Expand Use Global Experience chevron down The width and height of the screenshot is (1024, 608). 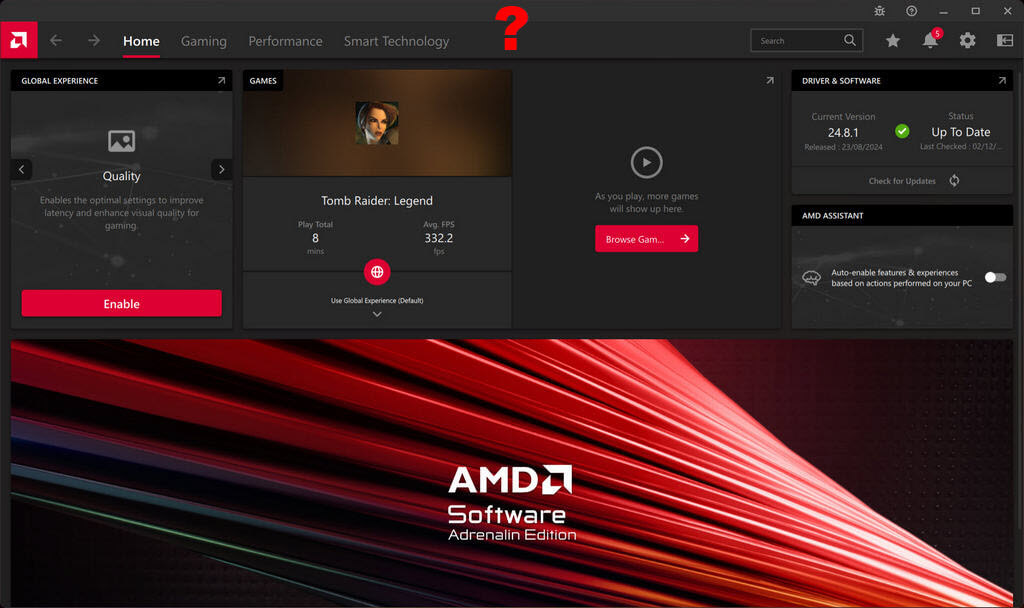[377, 314]
